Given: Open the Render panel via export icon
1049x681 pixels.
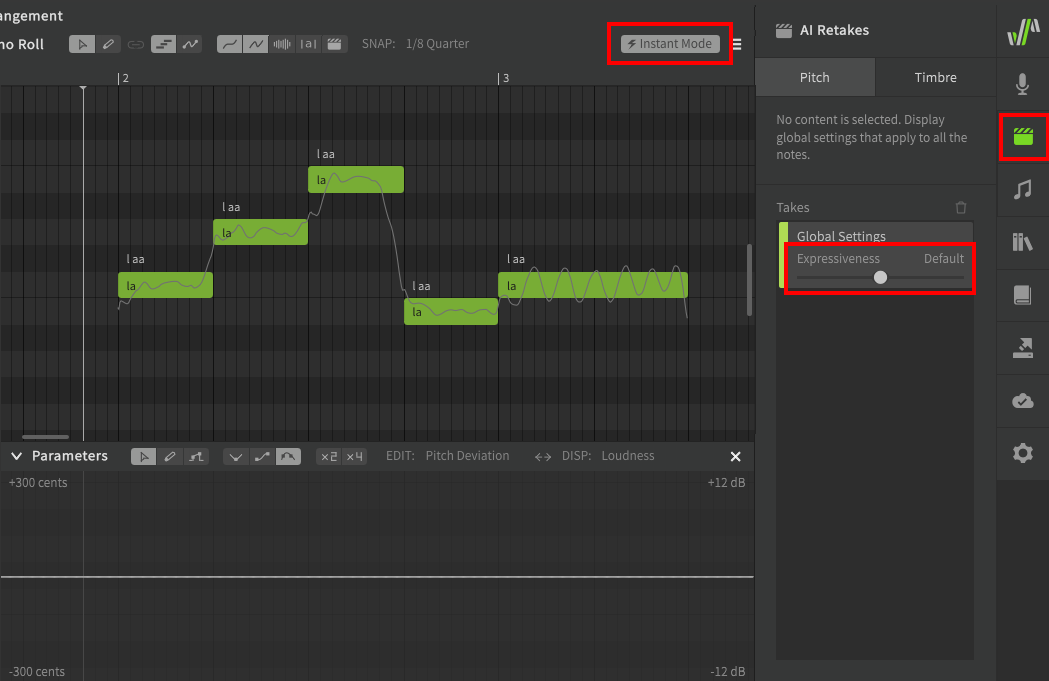Looking at the screenshot, I should tap(1022, 348).
